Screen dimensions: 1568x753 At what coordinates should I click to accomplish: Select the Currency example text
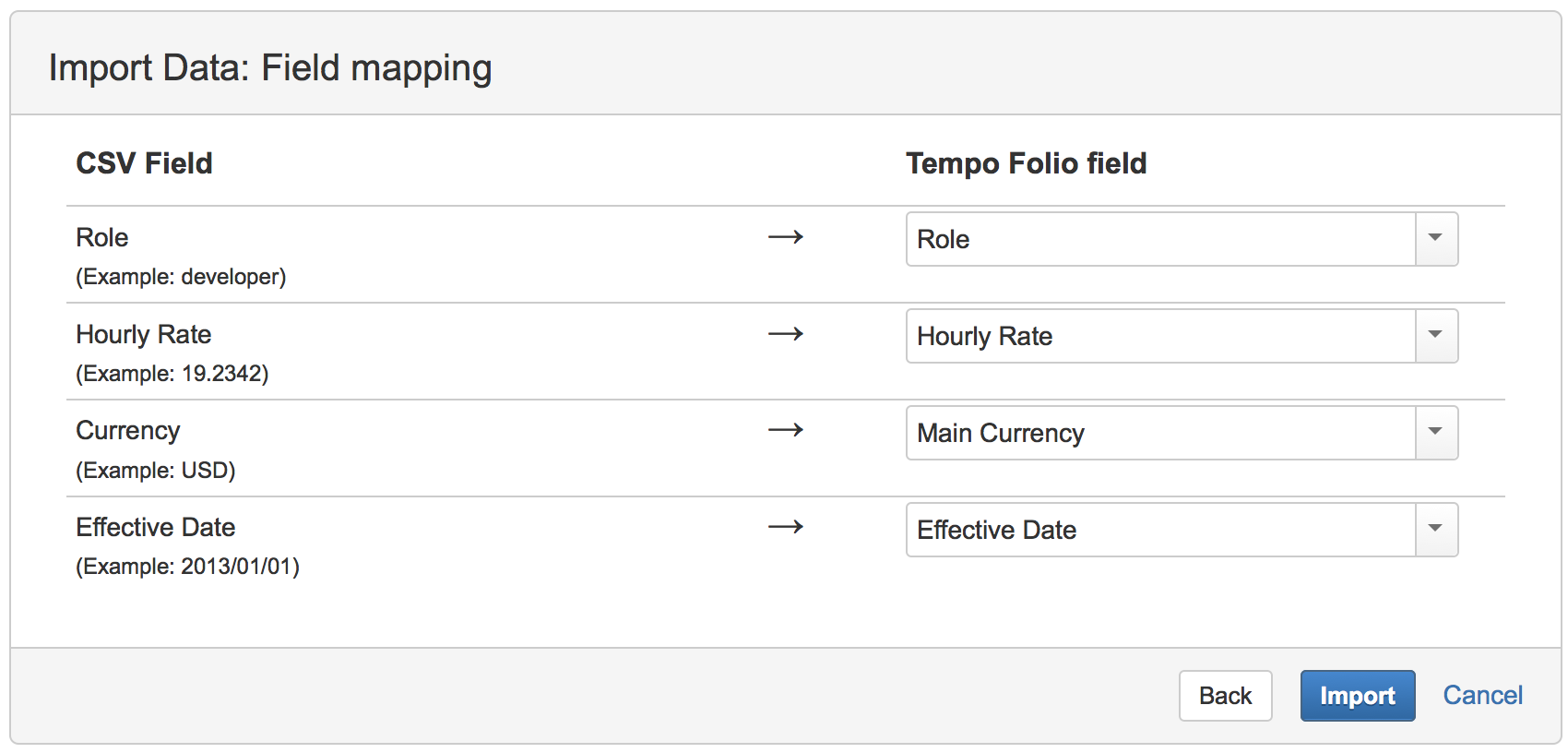pyautogui.click(x=155, y=470)
